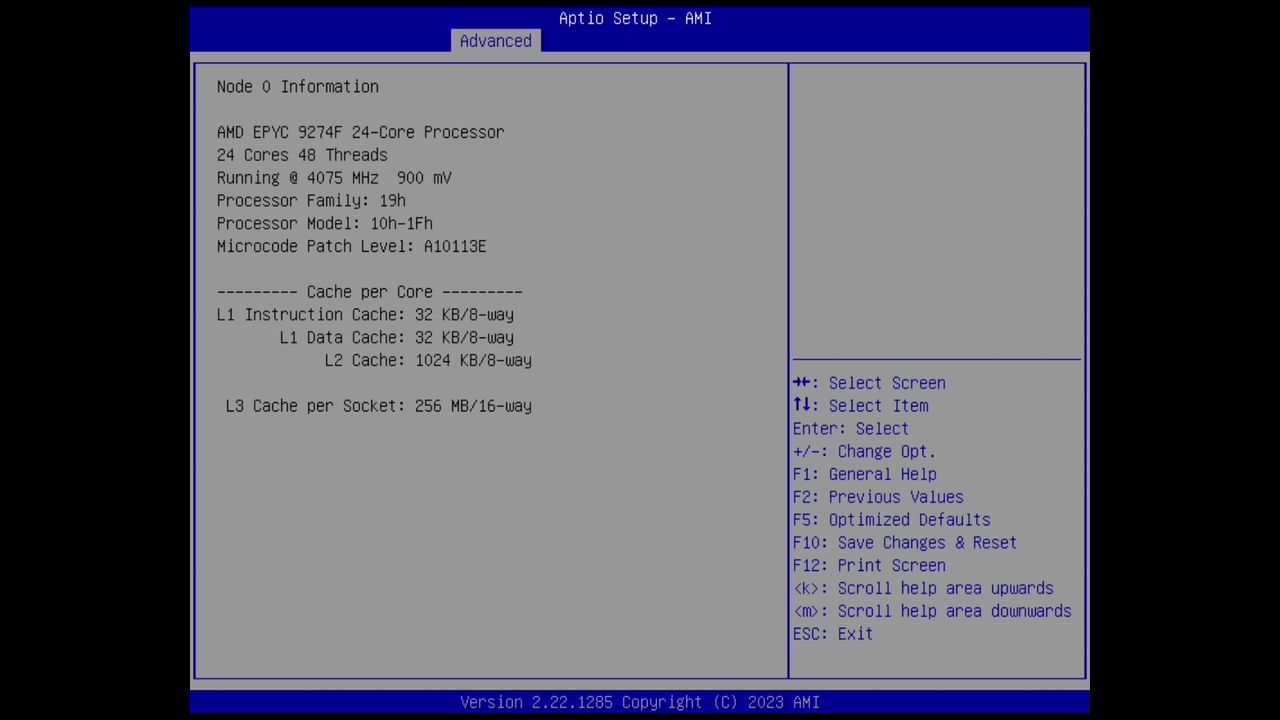
Task: Click the Node 0 Information heading
Action: click(298, 87)
